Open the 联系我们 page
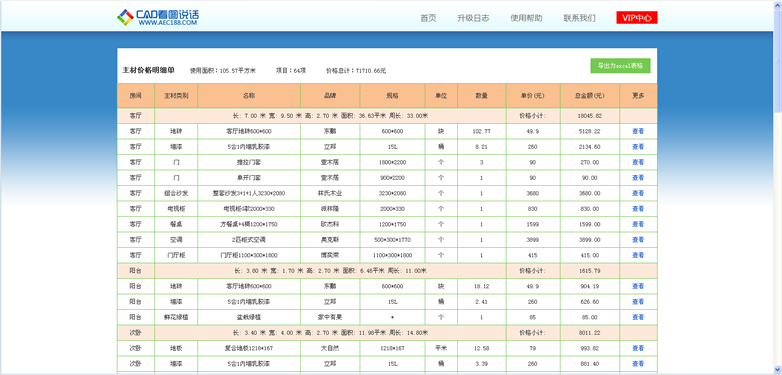Image resolution: width=782 pixels, height=375 pixels. point(580,18)
